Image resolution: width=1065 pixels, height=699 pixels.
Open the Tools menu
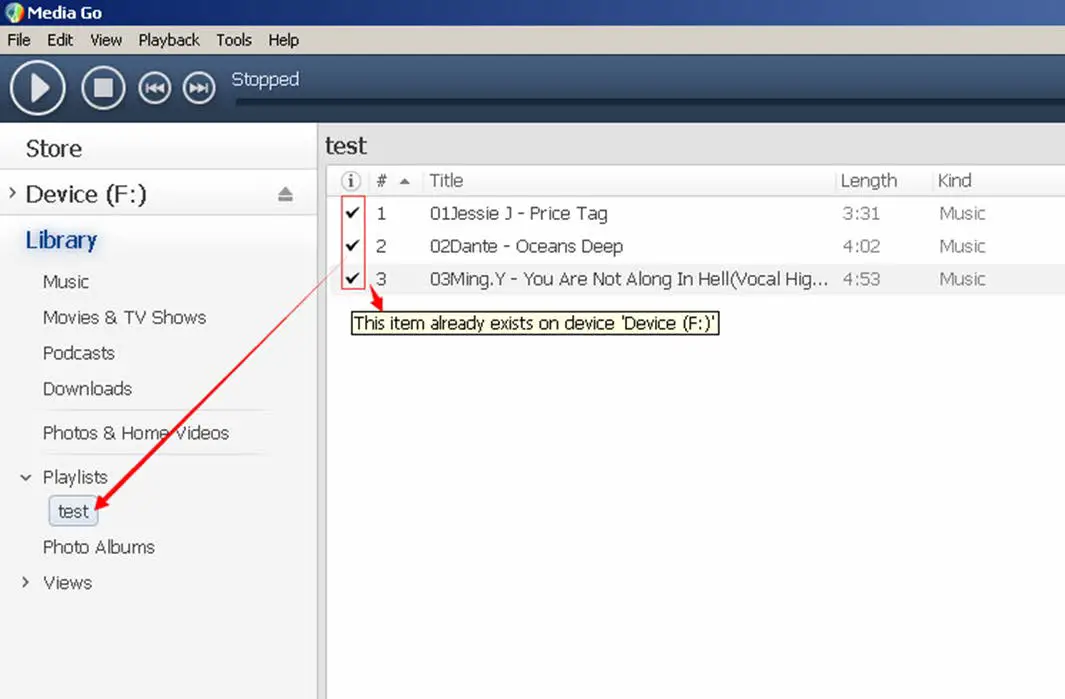233,40
